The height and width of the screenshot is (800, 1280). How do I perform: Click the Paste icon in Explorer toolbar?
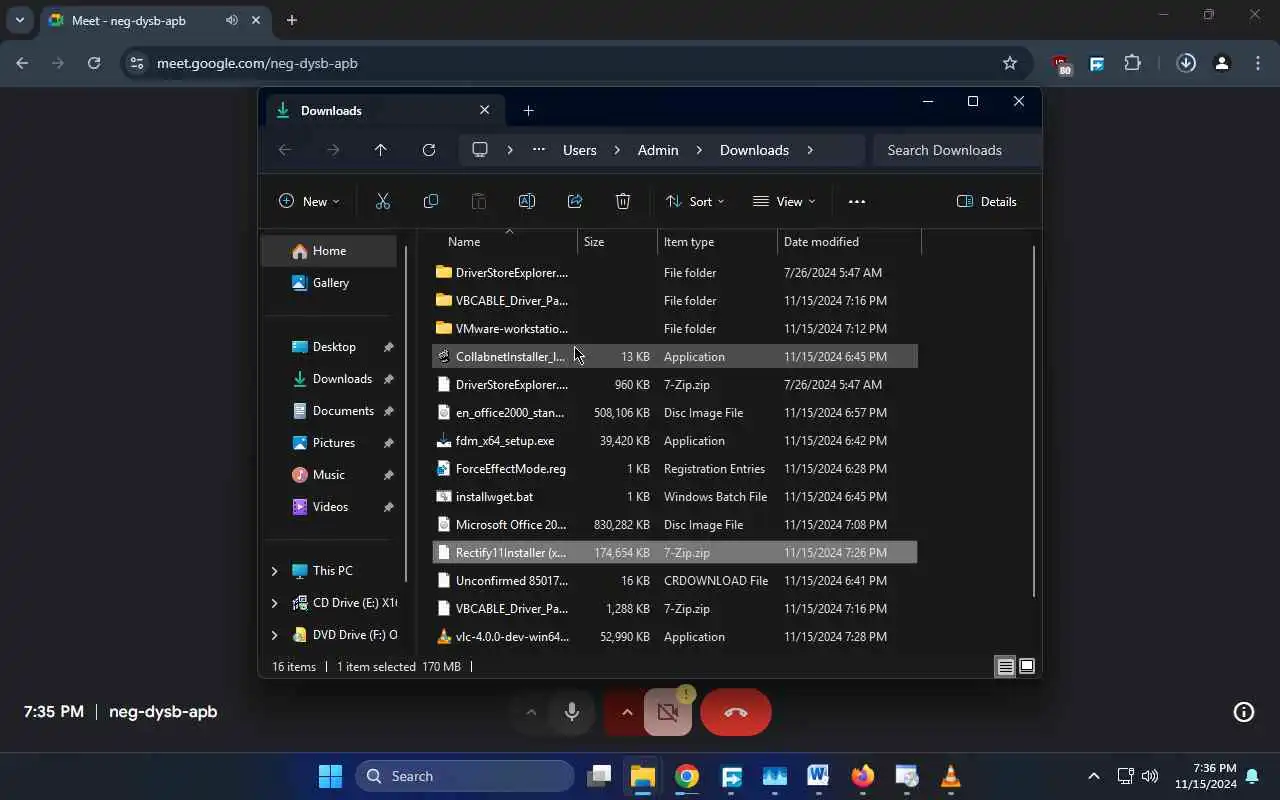479,201
